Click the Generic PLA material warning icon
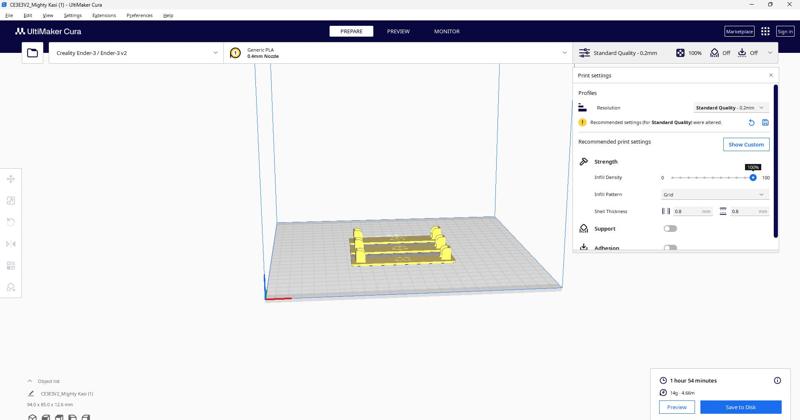Viewport: 800px width, 420px height. click(235, 53)
